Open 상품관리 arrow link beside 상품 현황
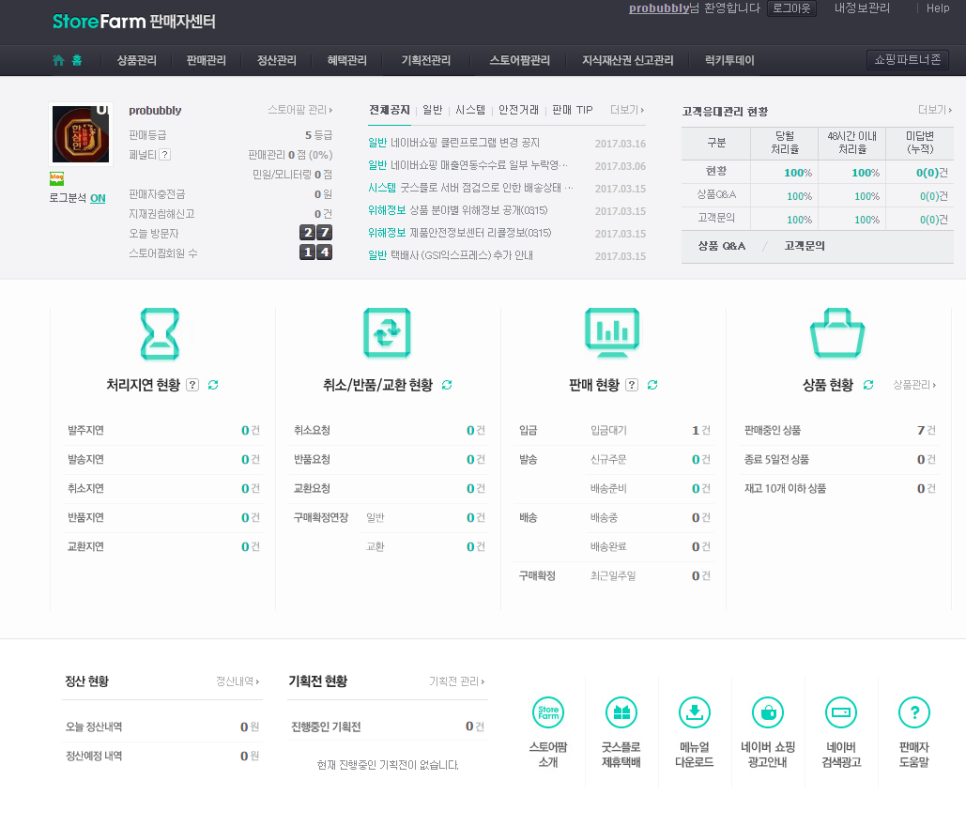 [914, 385]
